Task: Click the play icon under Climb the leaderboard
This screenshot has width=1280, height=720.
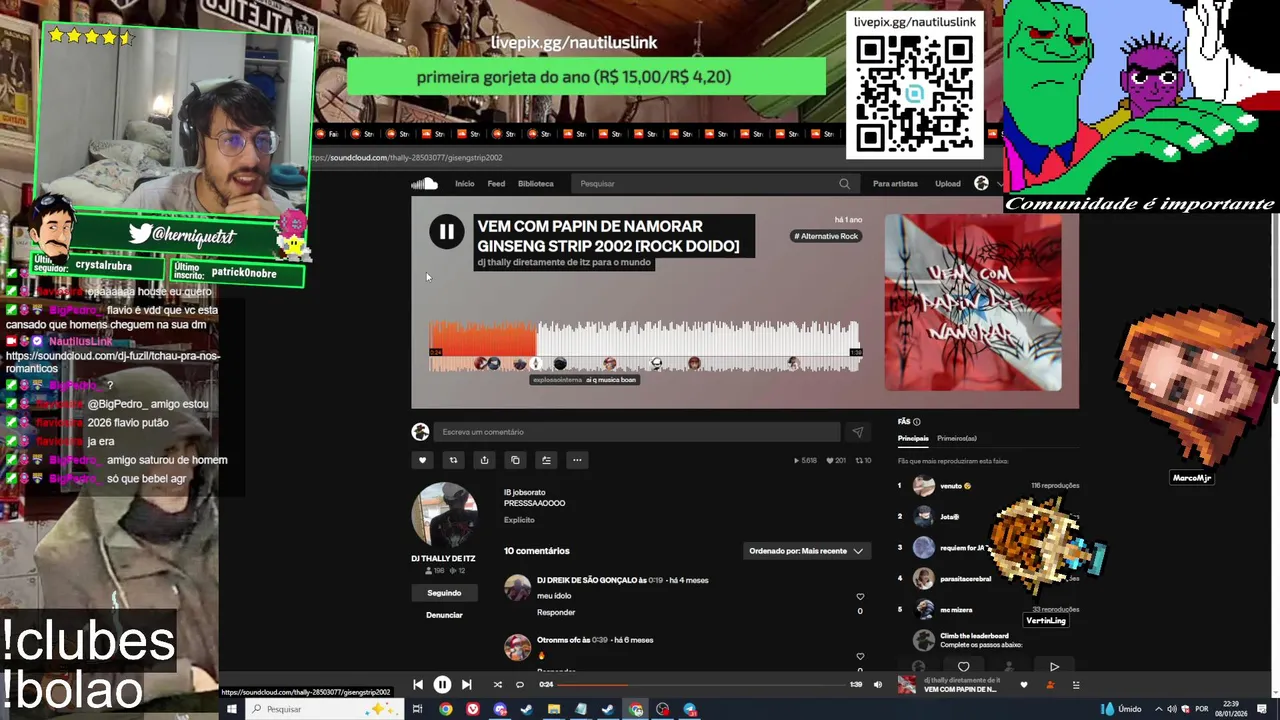Action: (x=1054, y=667)
